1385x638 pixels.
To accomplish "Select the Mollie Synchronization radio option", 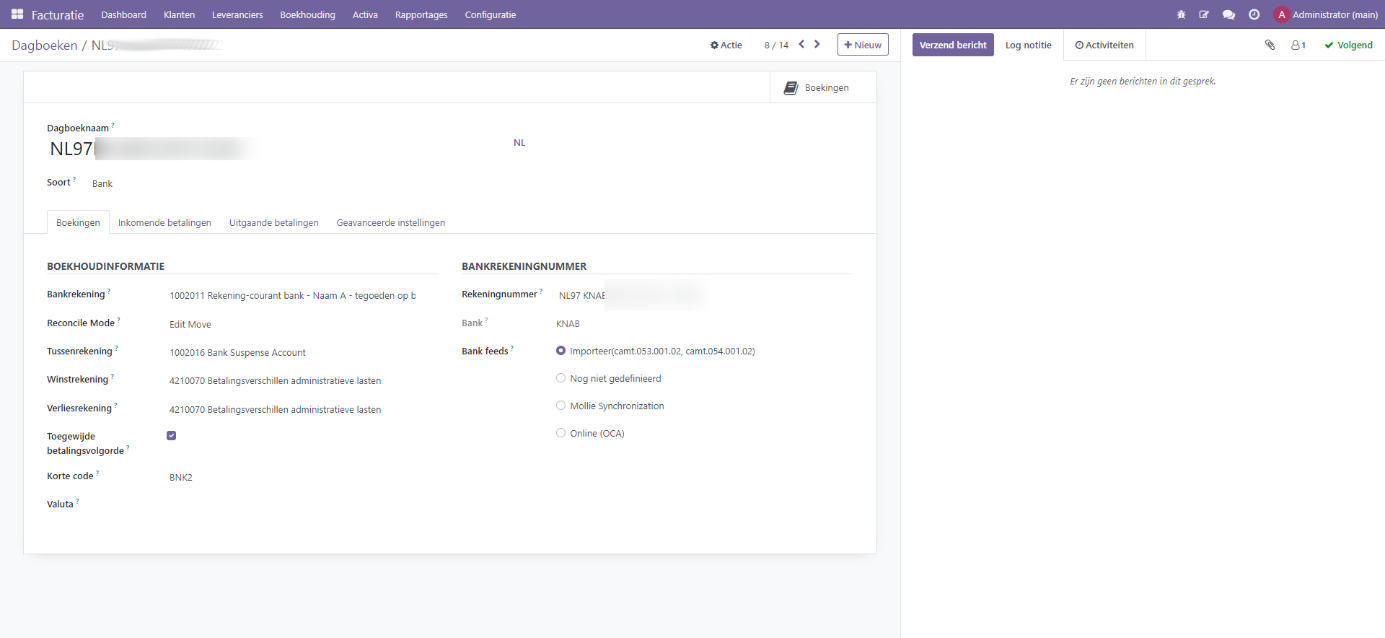I will pos(561,406).
